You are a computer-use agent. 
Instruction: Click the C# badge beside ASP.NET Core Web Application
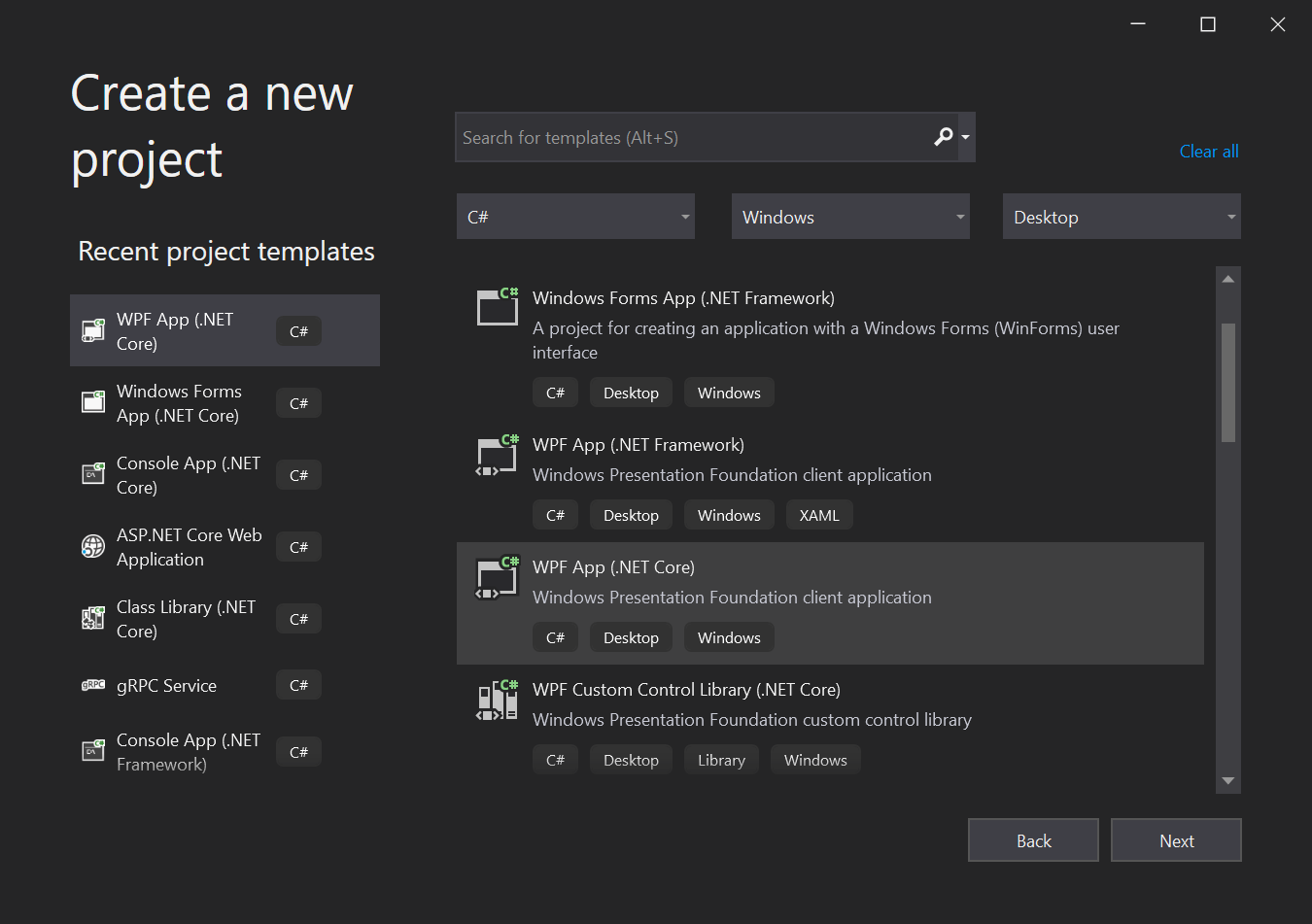[x=298, y=547]
